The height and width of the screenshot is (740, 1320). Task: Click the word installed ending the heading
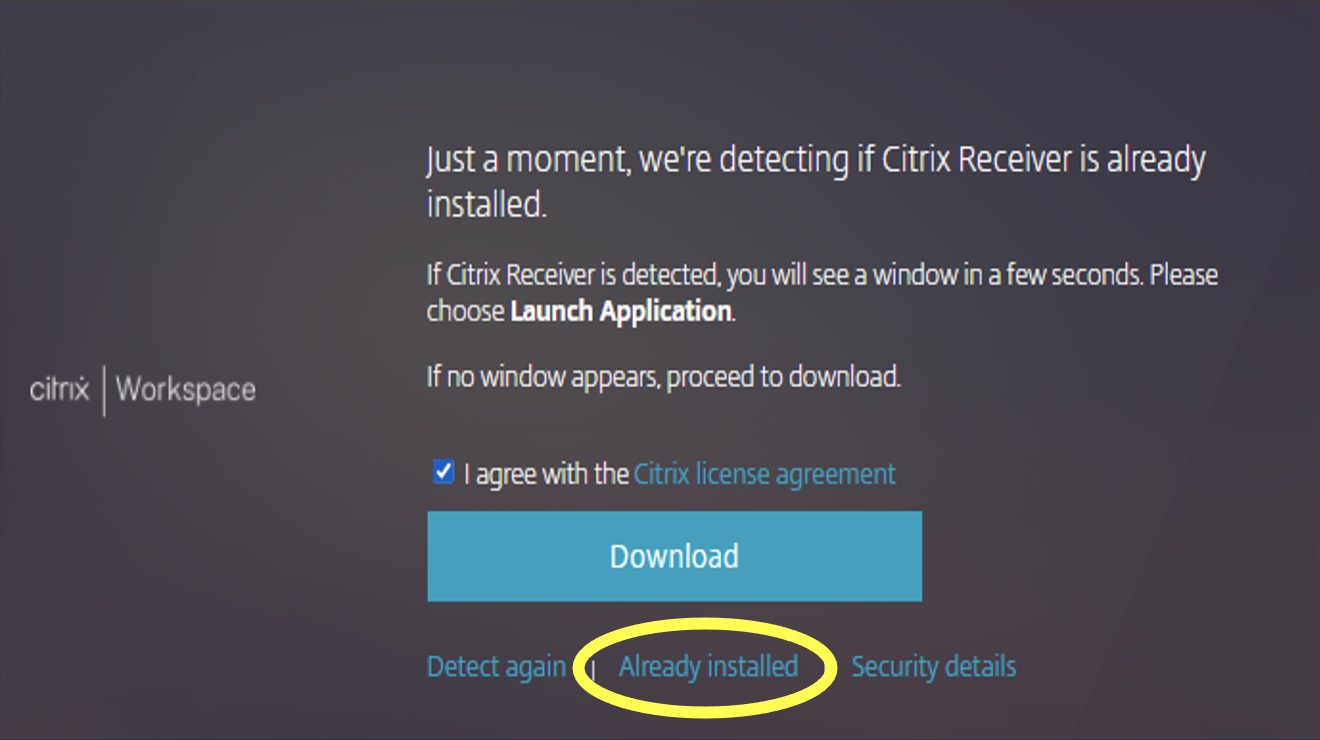486,203
